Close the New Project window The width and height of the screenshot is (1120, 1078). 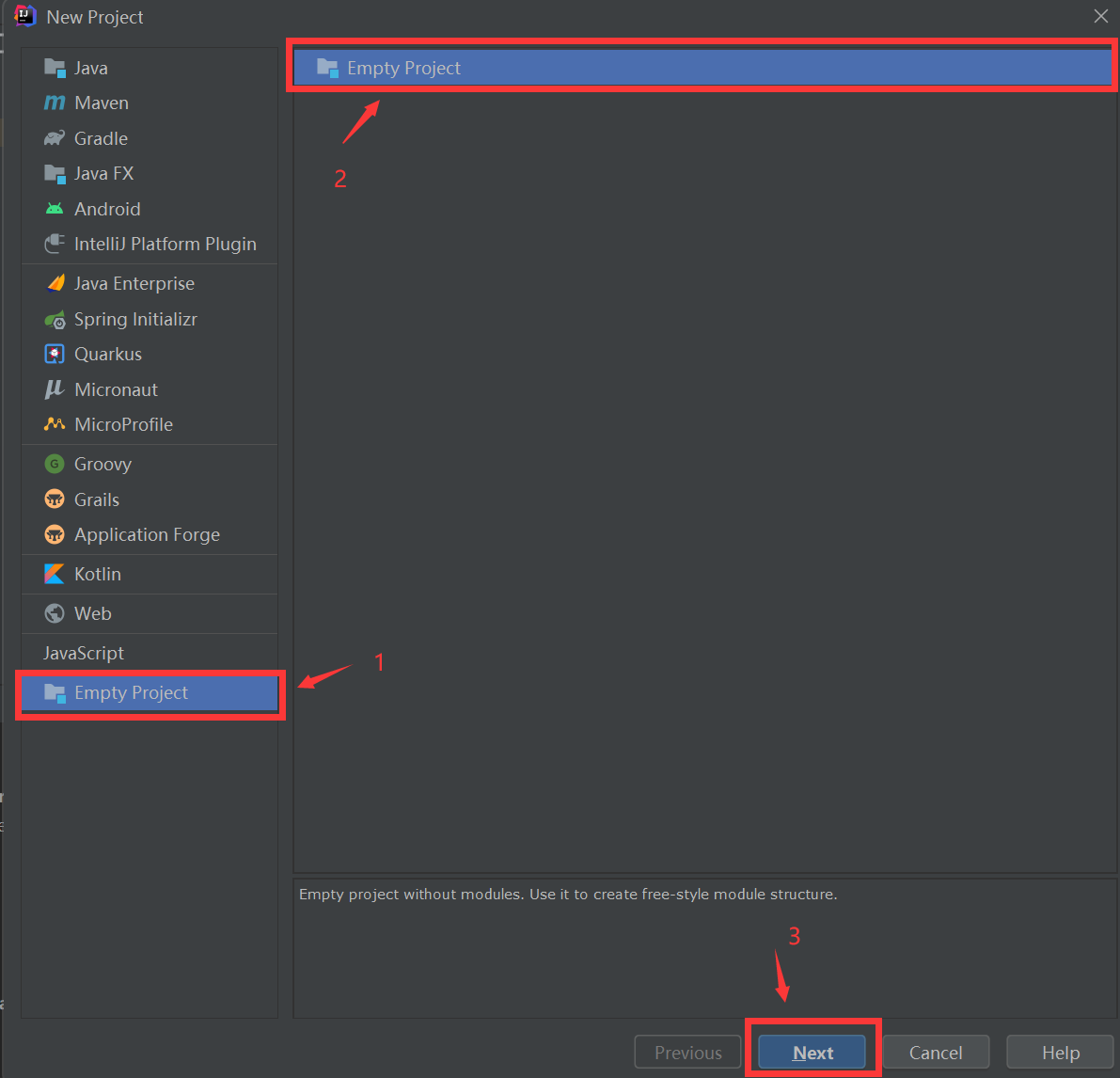[1100, 16]
